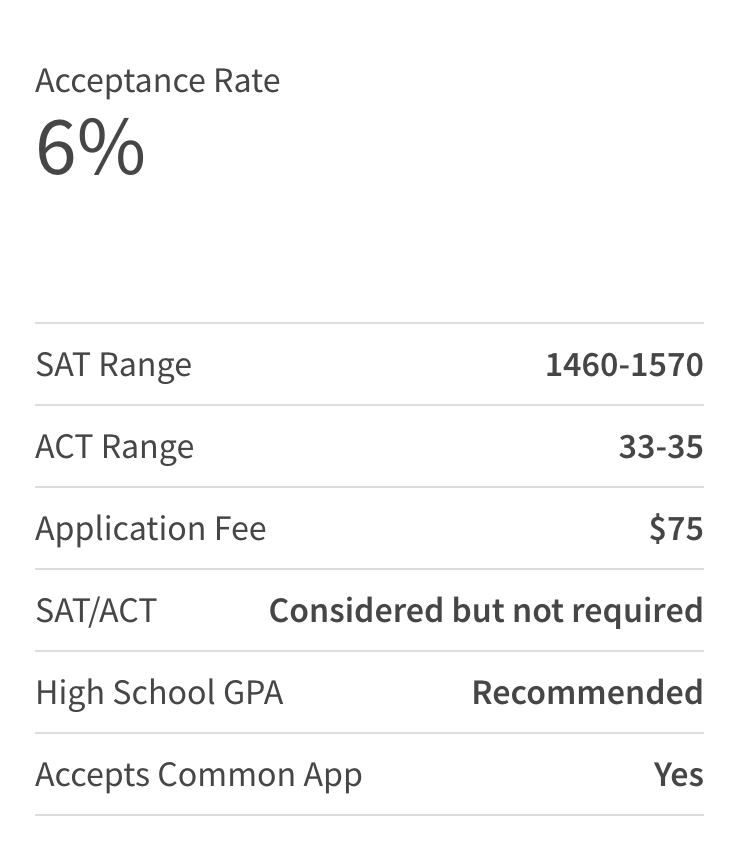The width and height of the screenshot is (756, 860).
Task: Click the lower SAT score 1460
Action: (579, 365)
